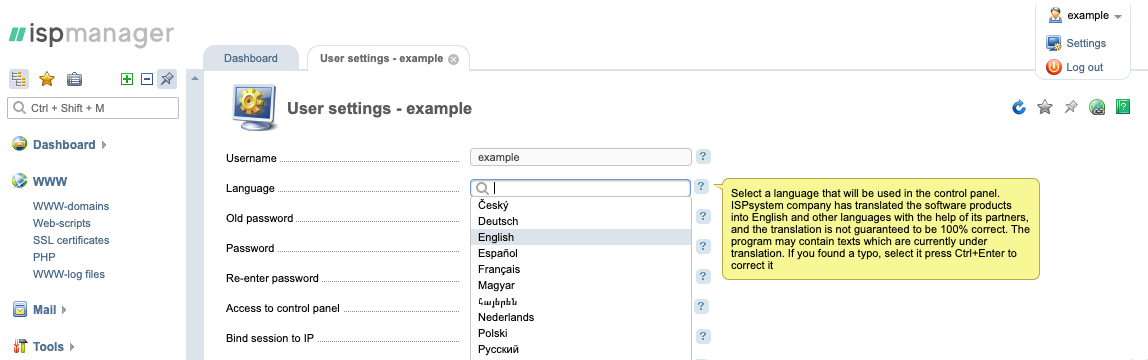
Task: Toggle the sidebar pin icon
Action: click(x=168, y=79)
